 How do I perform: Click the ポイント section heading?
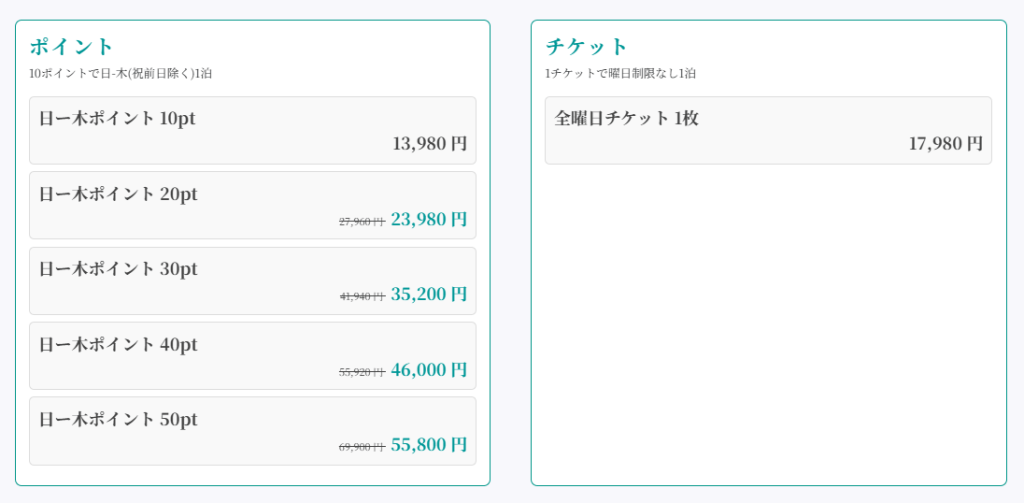tap(72, 46)
